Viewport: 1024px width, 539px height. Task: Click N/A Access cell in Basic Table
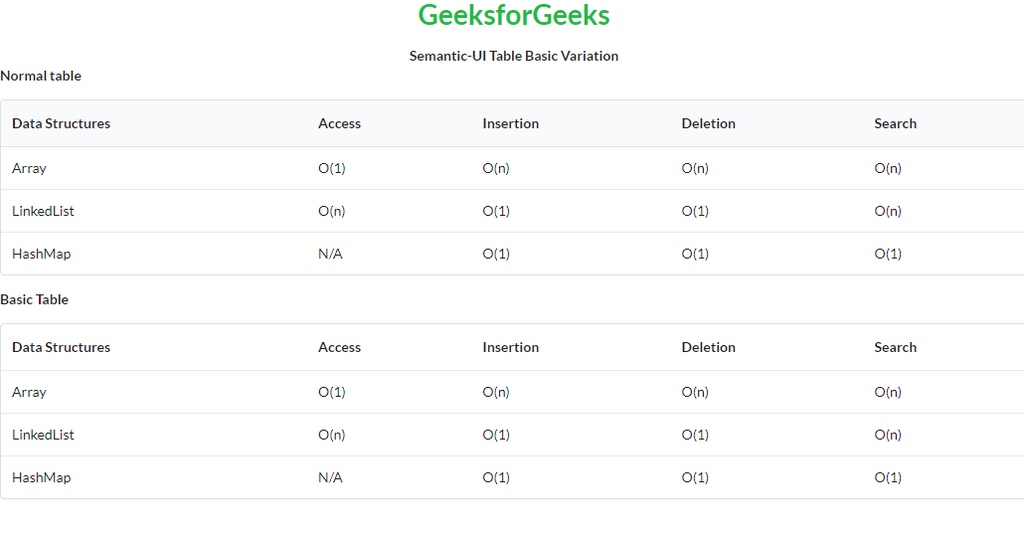330,478
